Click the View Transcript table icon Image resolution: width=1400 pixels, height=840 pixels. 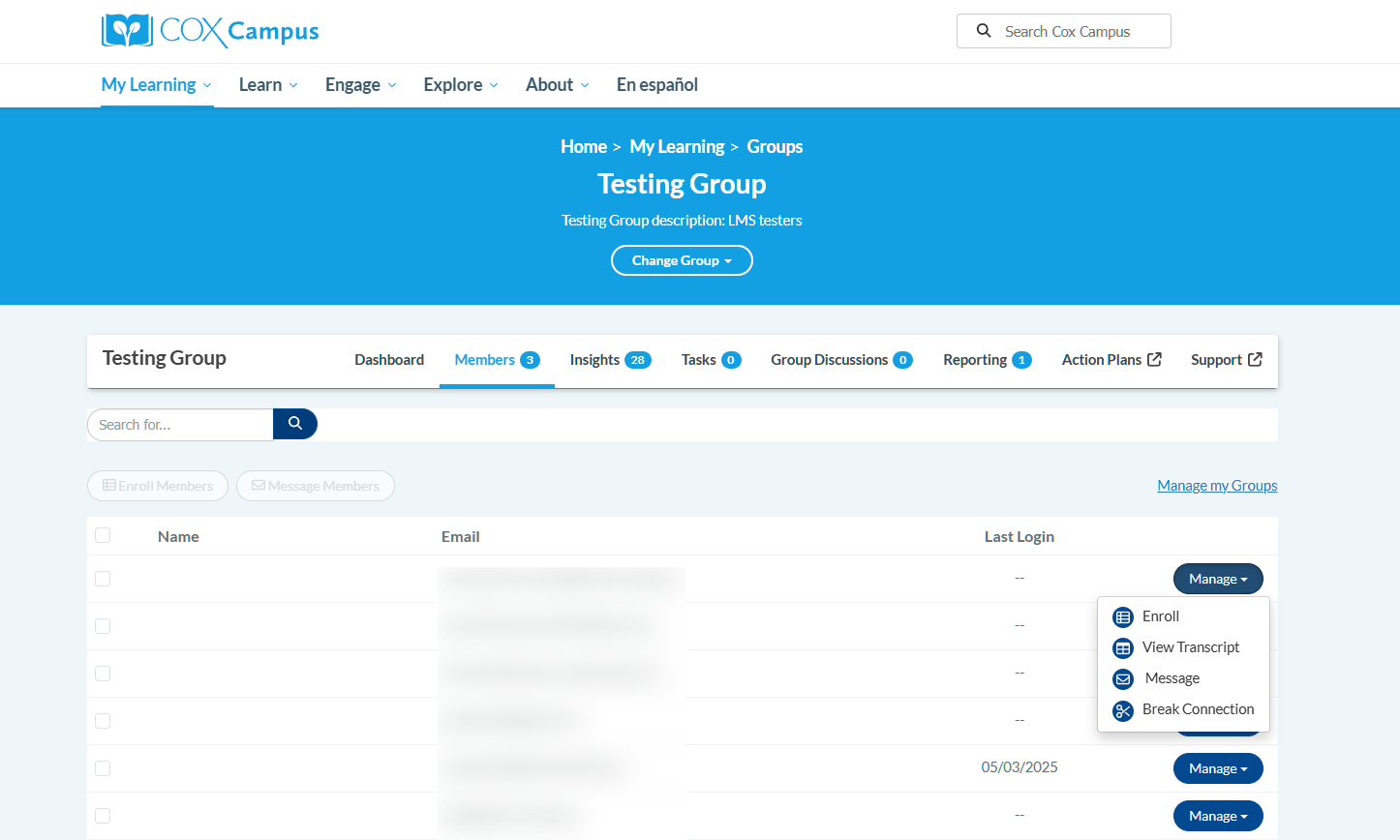pos(1123,648)
